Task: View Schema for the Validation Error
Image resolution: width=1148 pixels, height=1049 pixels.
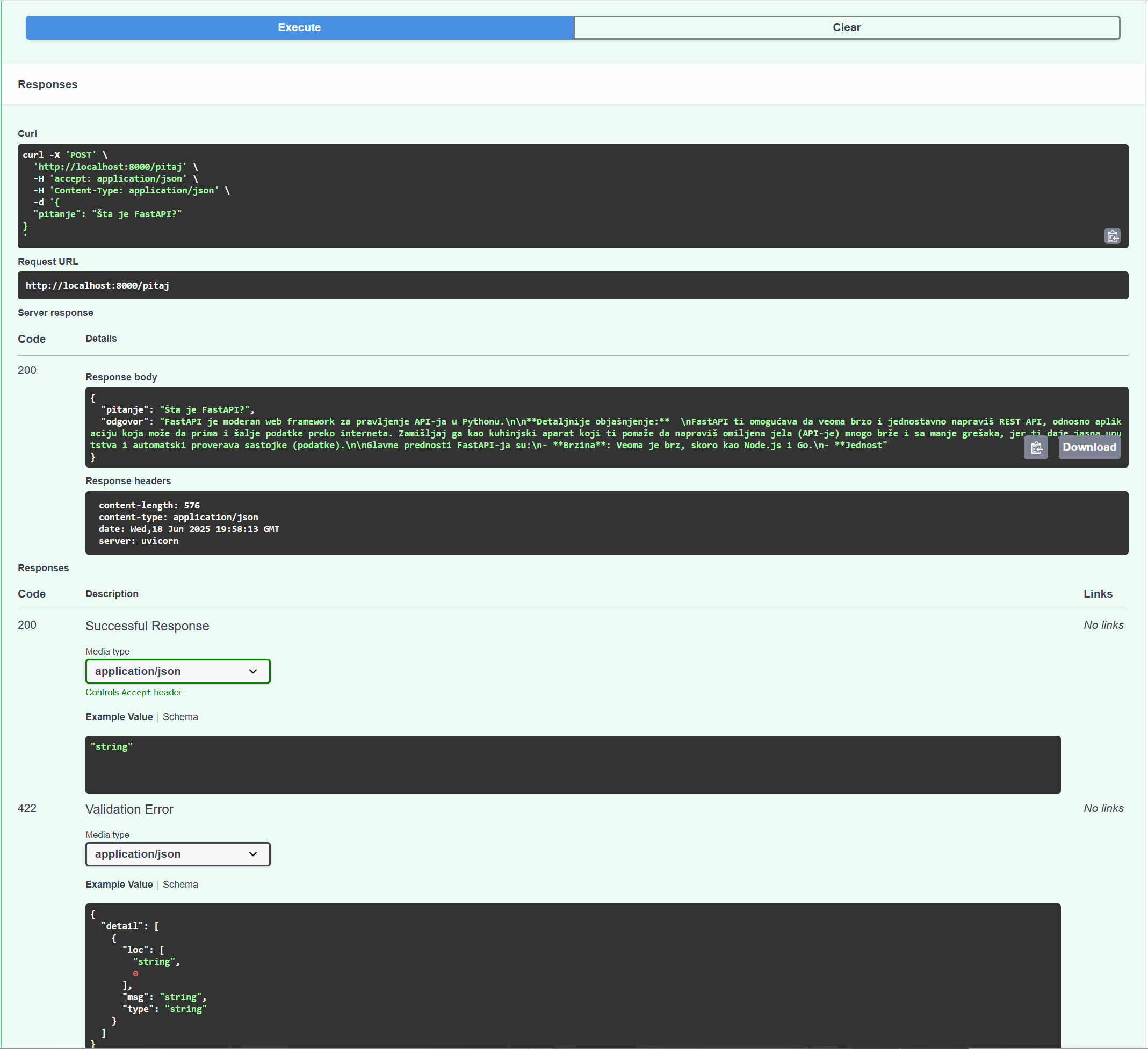Action: click(180, 884)
